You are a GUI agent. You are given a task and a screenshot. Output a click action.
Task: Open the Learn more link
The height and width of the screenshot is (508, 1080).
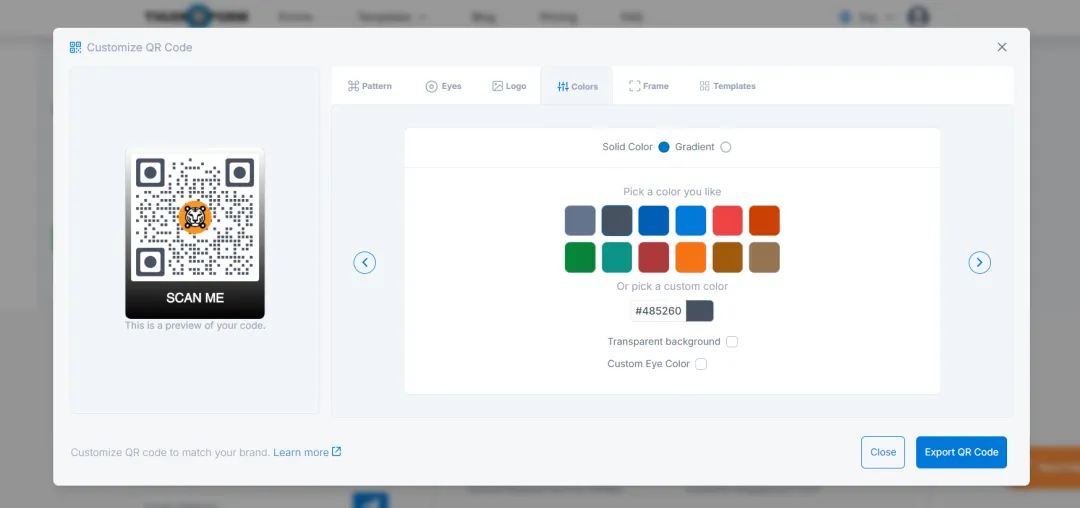[307, 452]
